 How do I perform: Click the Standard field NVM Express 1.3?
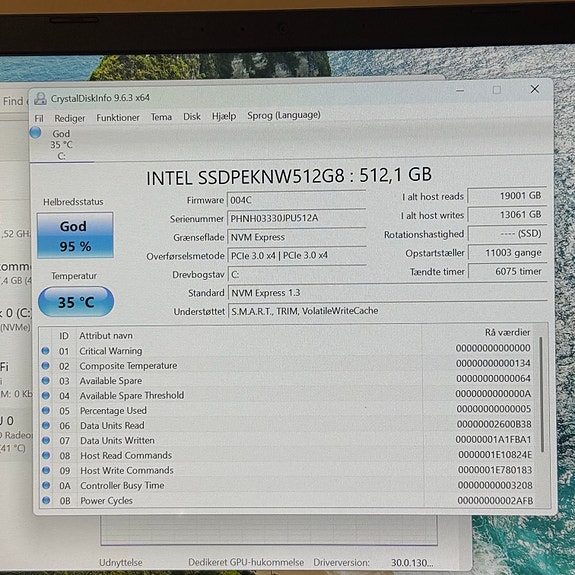point(387,293)
